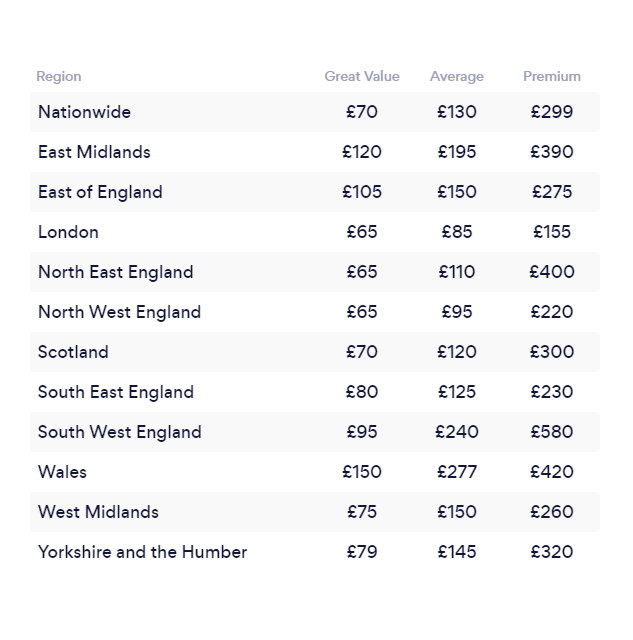633x640 pixels.
Task: Click Yorkshire and the Humber region name
Action: click(142, 552)
